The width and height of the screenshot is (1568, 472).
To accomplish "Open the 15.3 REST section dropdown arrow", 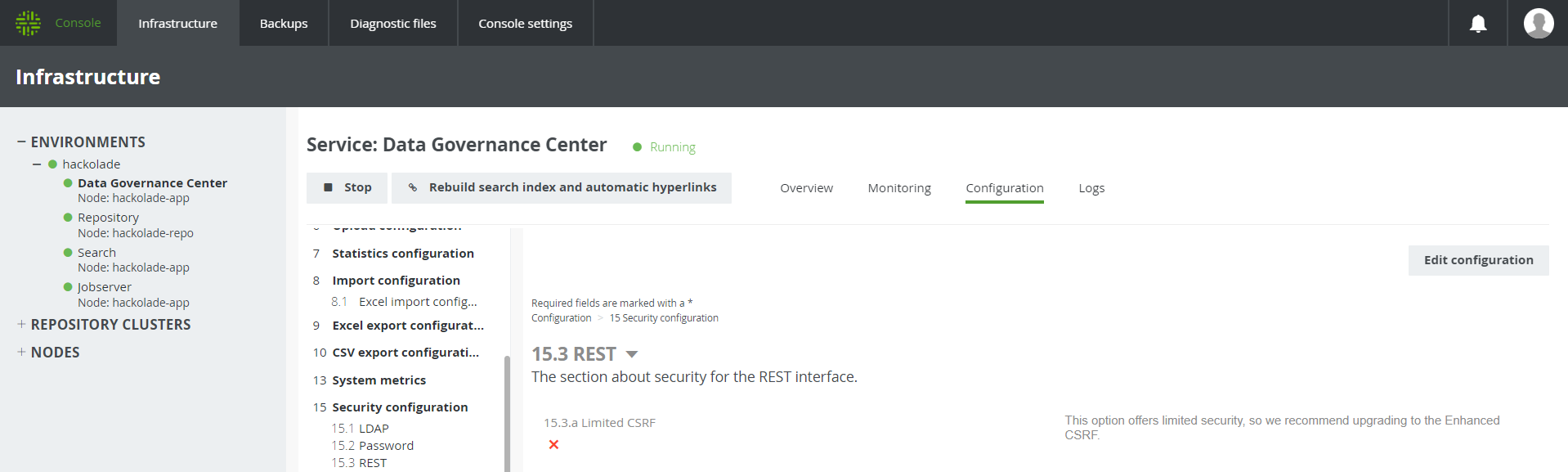I will (631, 355).
